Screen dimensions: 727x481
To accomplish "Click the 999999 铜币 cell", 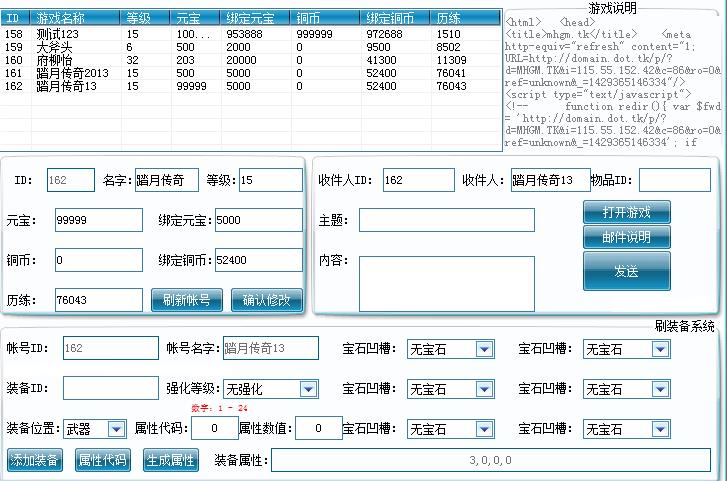I will click(x=314, y=34).
